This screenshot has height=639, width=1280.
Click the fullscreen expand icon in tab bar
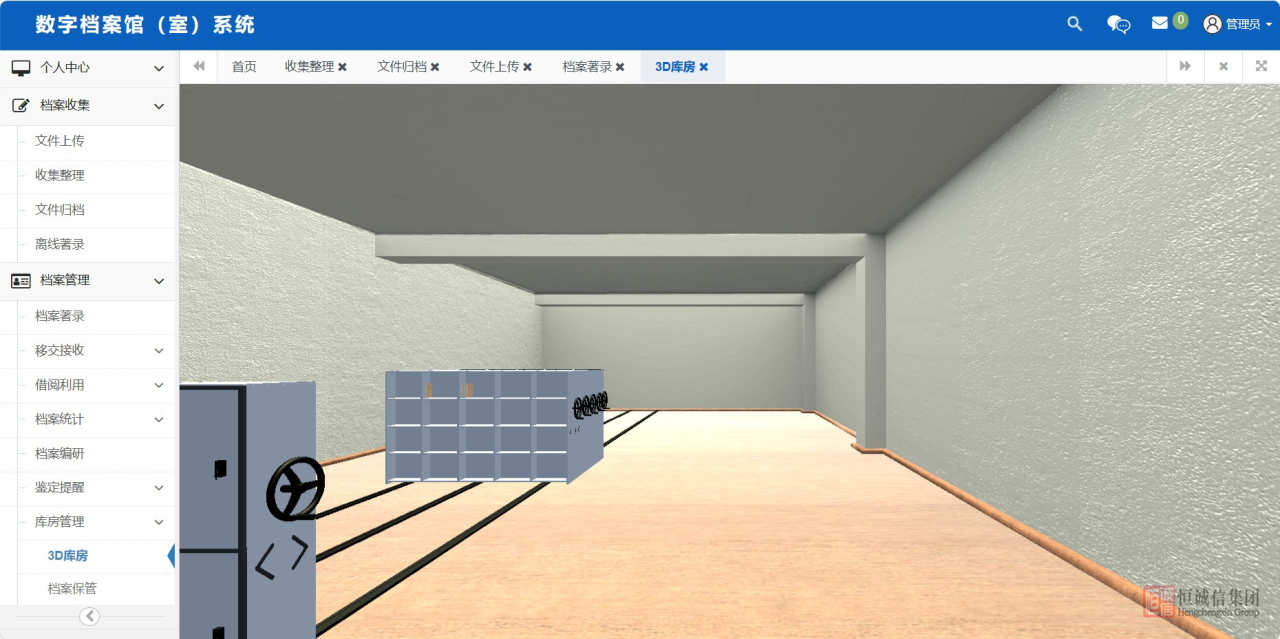click(1261, 66)
